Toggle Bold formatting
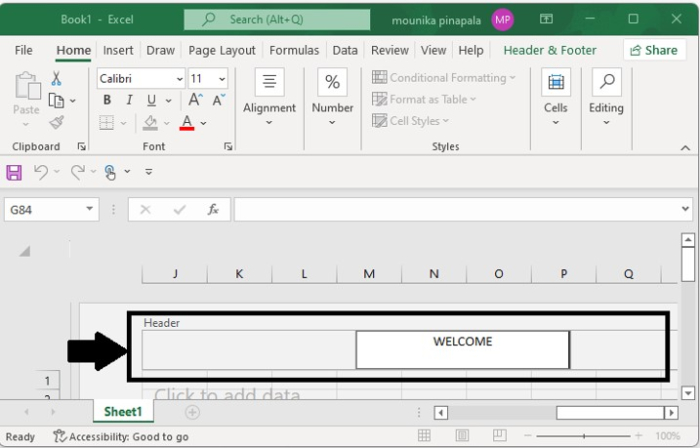This screenshot has height=448, width=700. coord(107,100)
